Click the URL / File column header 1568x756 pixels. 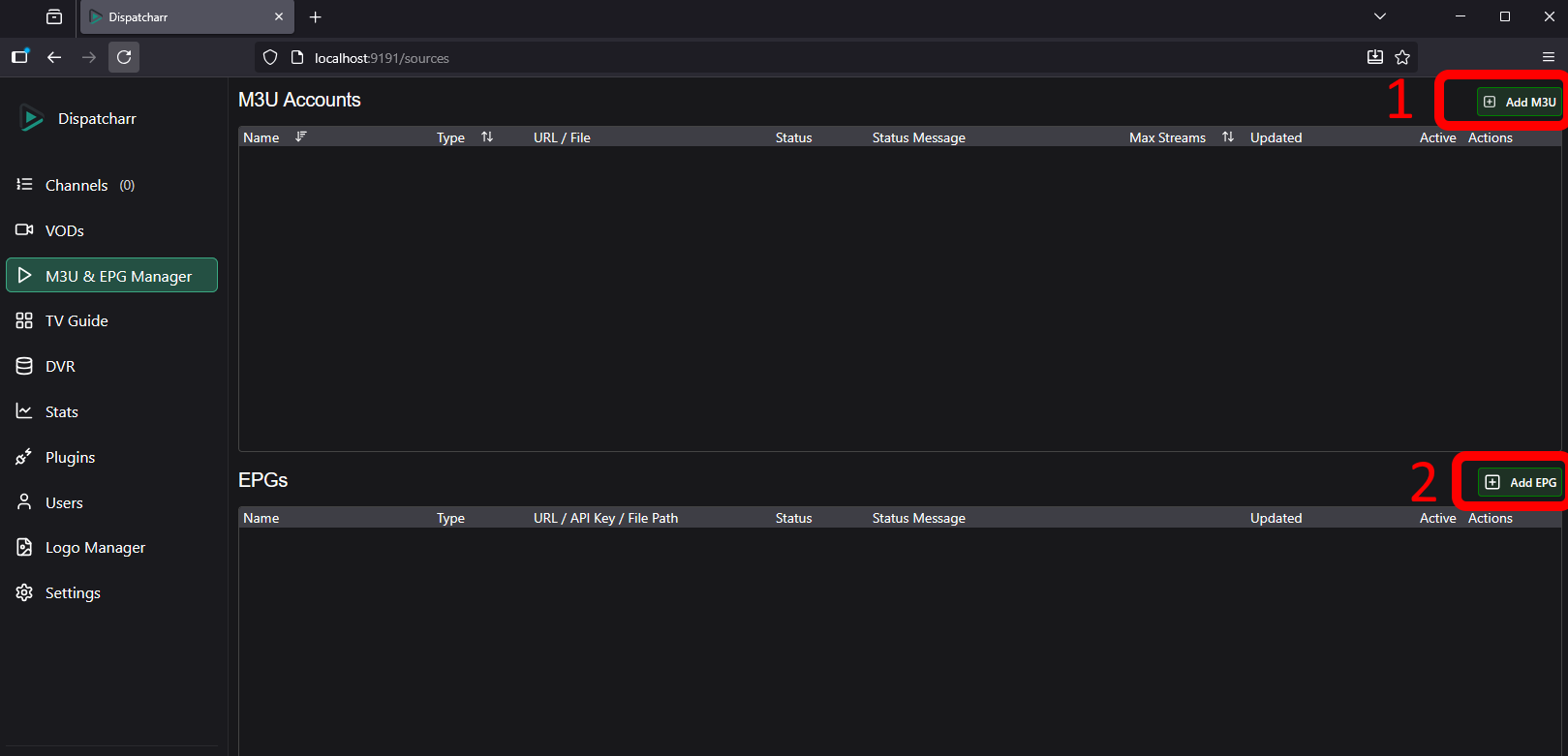[x=562, y=137]
